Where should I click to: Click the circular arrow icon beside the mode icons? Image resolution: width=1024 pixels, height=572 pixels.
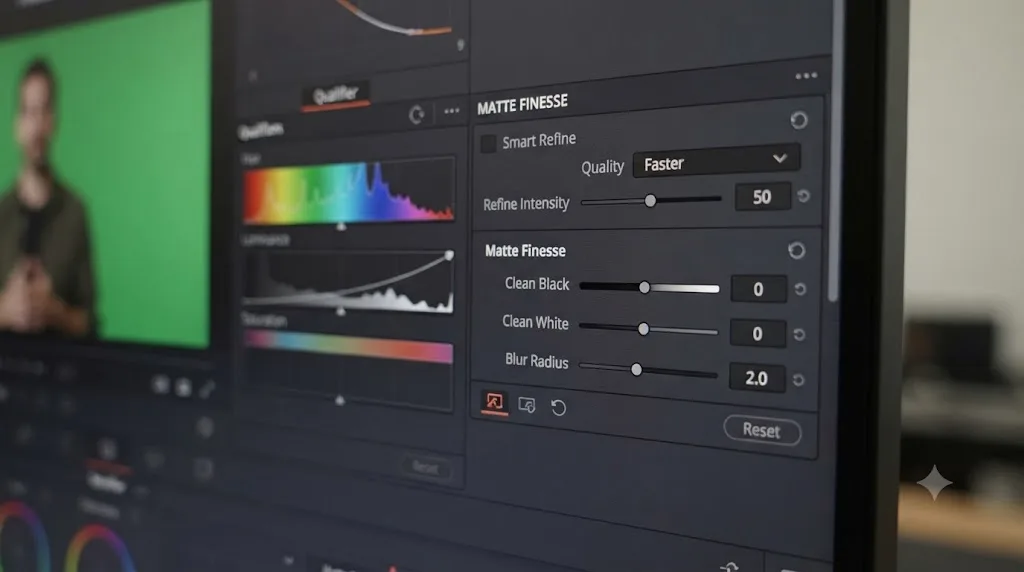[558, 408]
